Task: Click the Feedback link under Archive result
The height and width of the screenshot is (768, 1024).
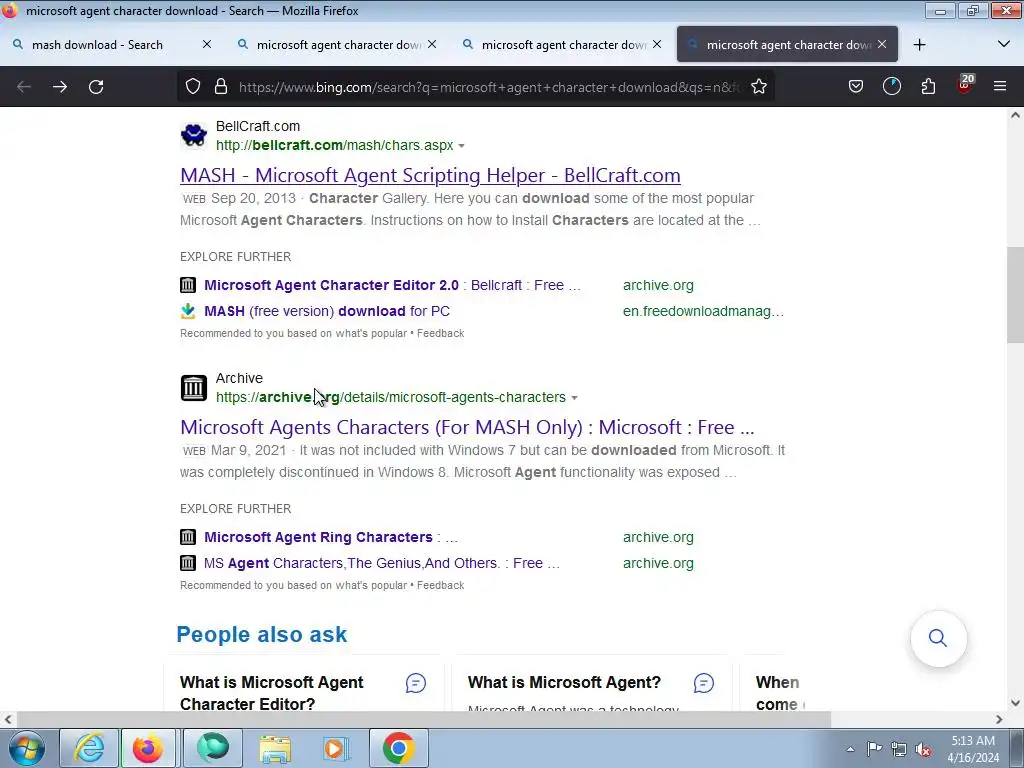Action: pos(440,585)
